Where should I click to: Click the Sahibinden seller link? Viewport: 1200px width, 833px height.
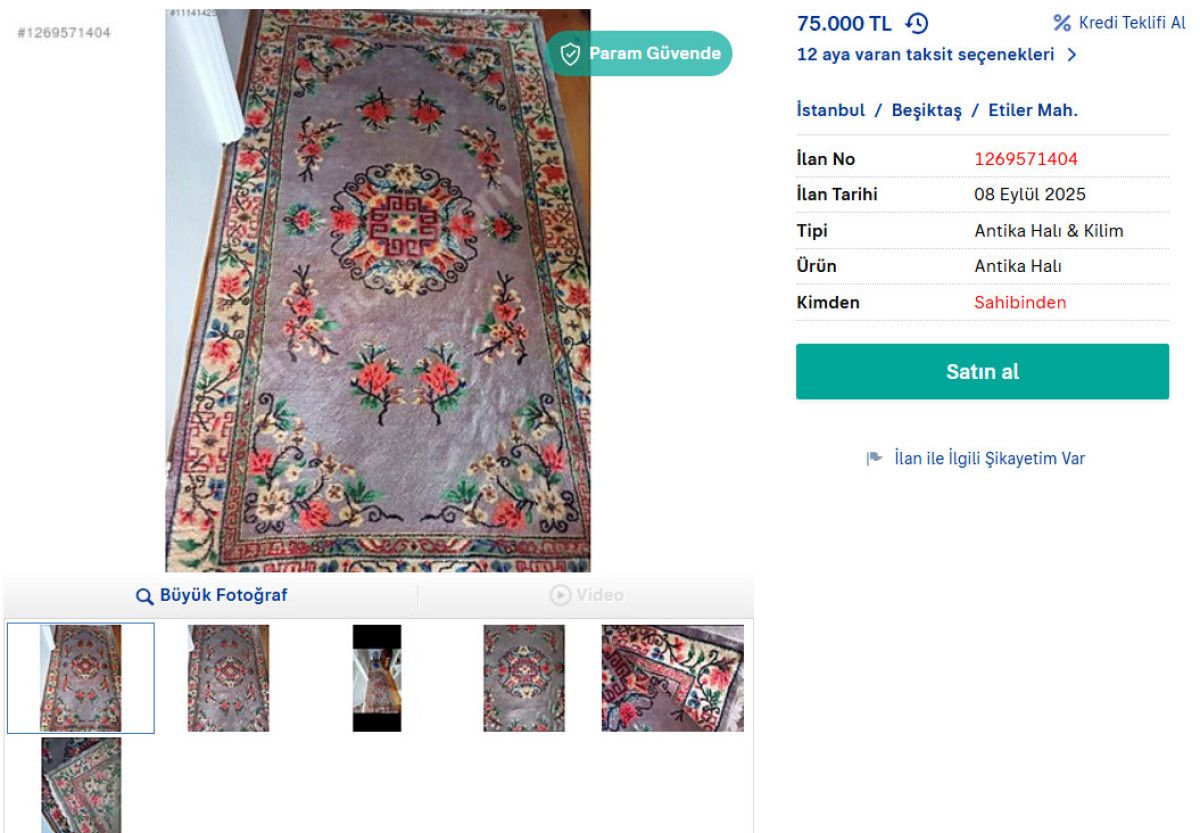1020,302
